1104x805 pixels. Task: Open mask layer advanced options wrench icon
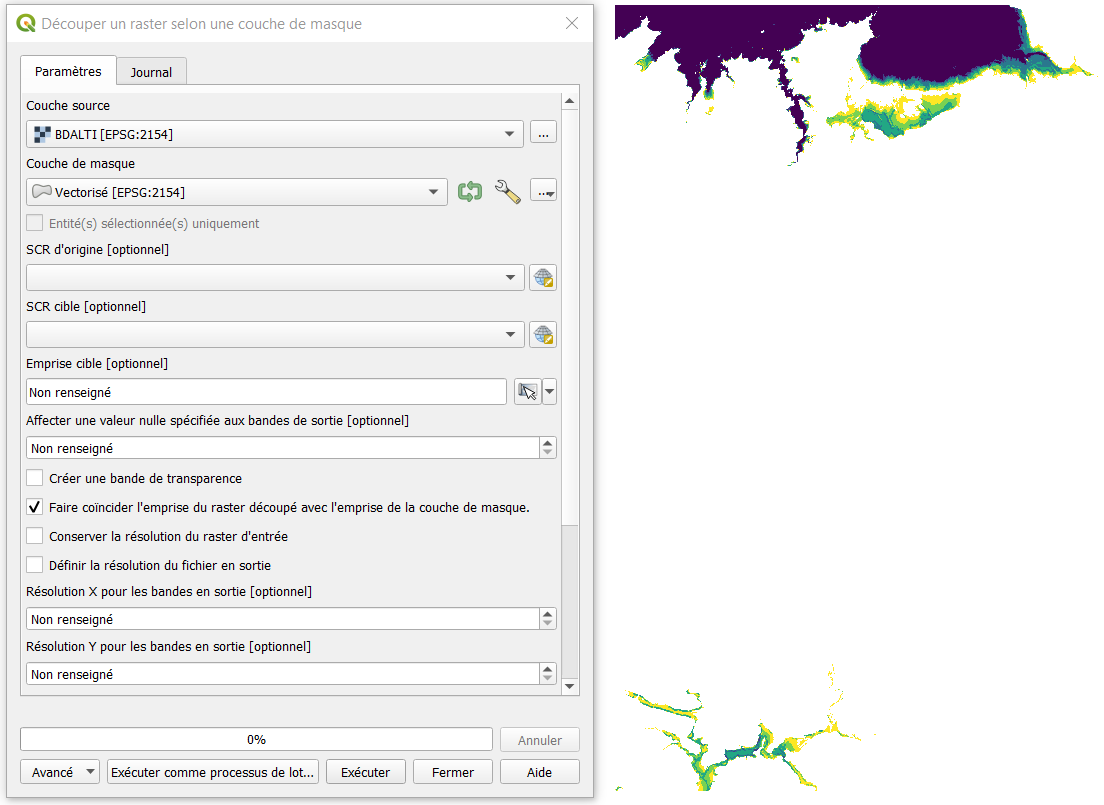pos(508,192)
